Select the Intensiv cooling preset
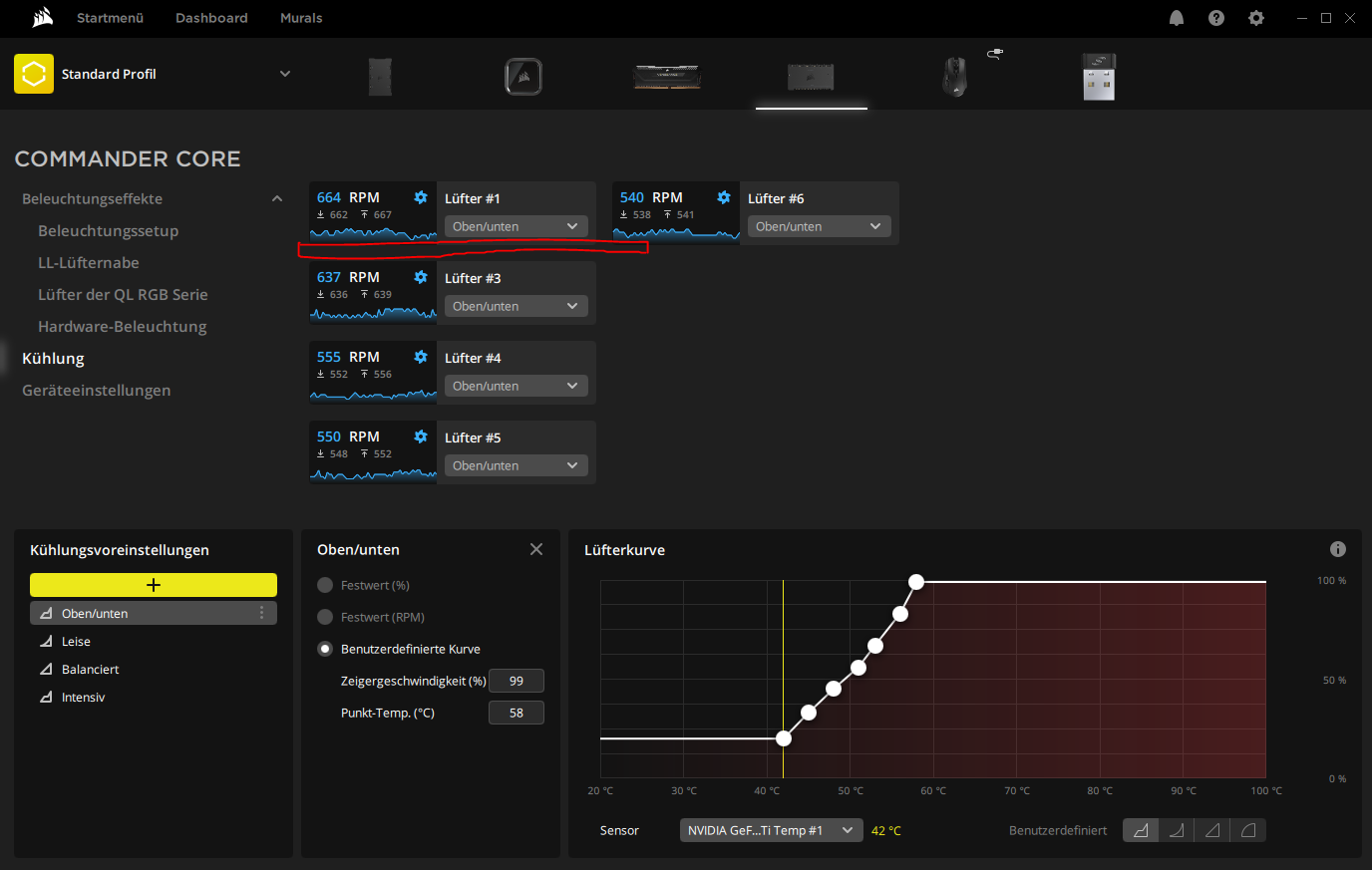1372x870 pixels. click(154, 697)
